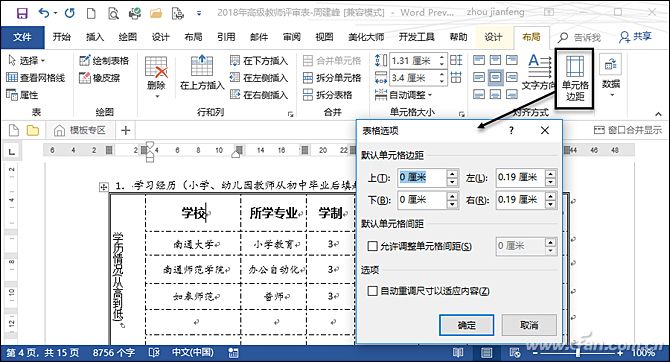Click the distribute rows evenly icon
The width and height of the screenshot is (670, 362).
(x=456, y=60)
